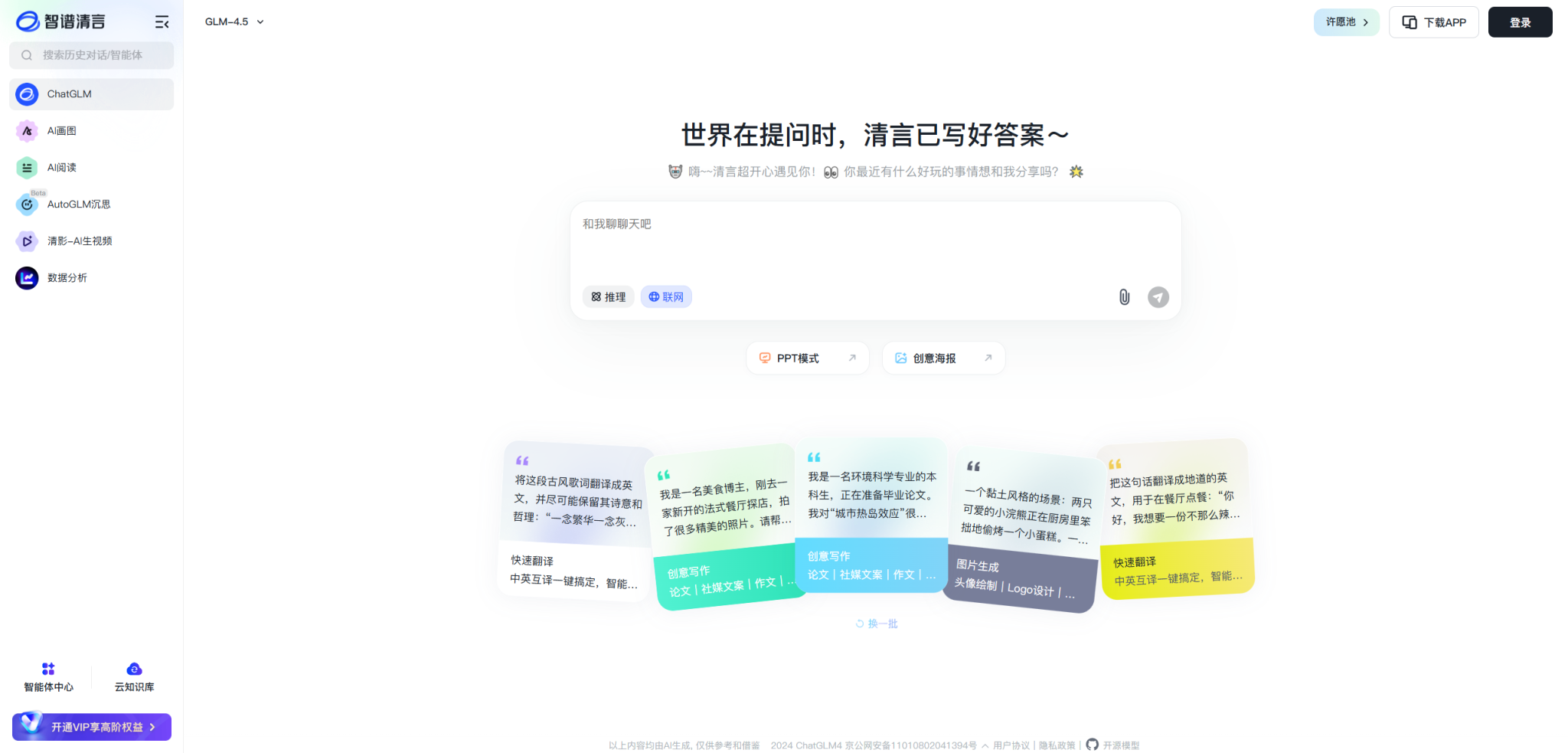This screenshot has height=753, width=1568.
Task: Click the device icon on 下载APP
Action: pyautogui.click(x=1410, y=22)
